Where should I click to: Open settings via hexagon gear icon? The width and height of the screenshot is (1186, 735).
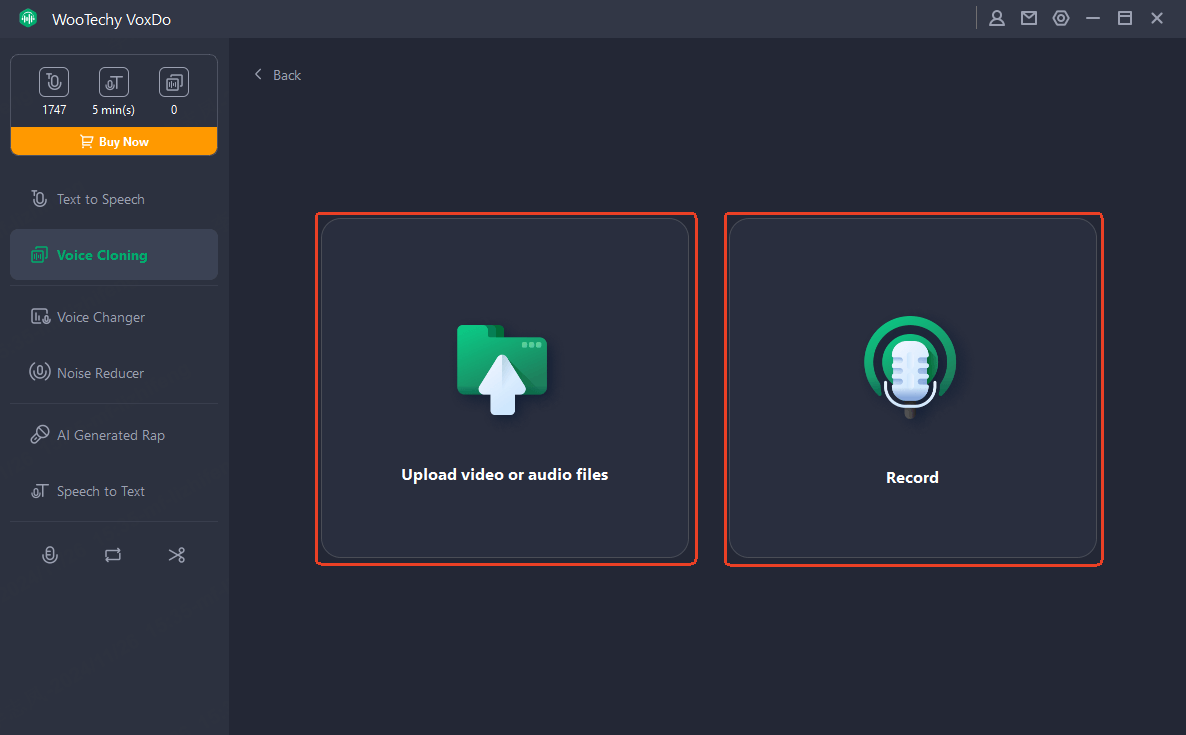[x=1061, y=18]
